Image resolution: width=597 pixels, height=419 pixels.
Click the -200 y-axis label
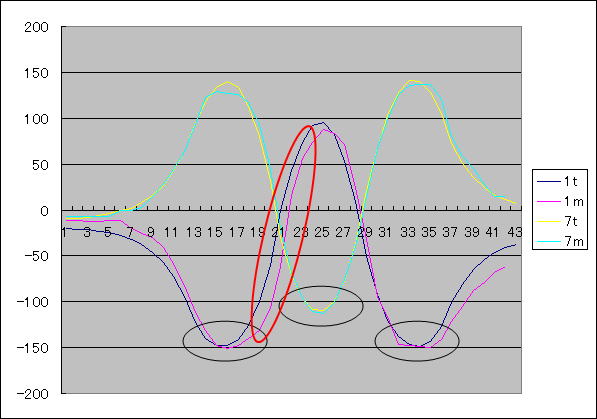[x=33, y=394]
